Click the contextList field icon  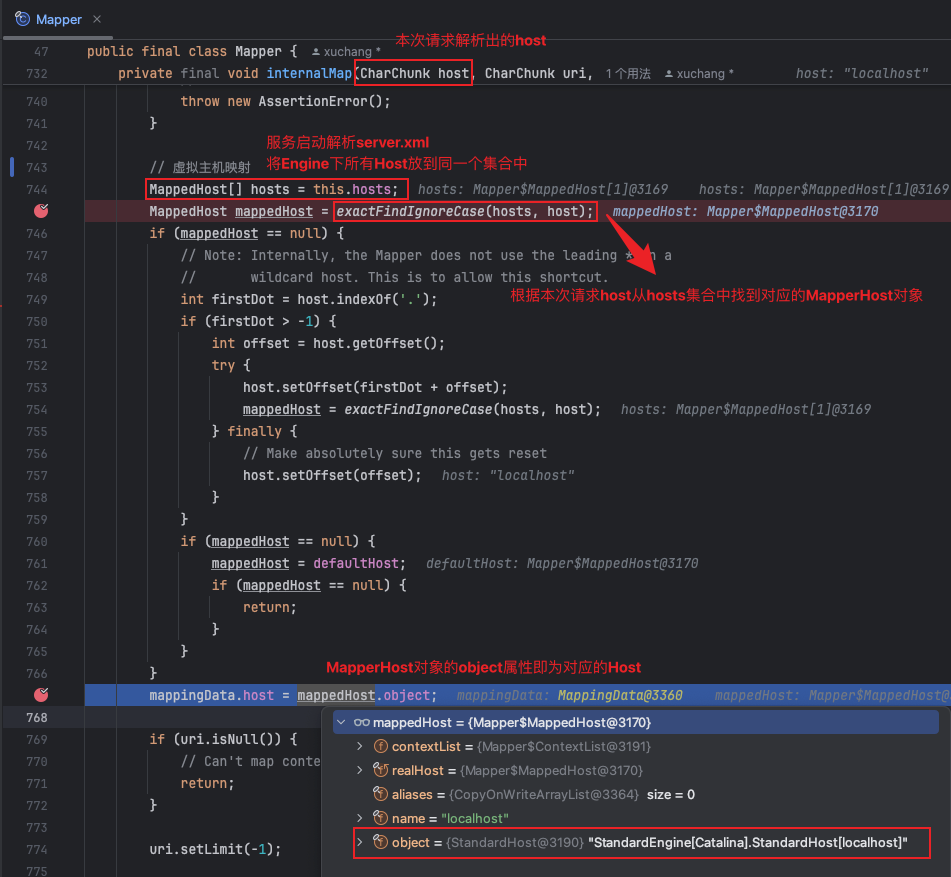(x=381, y=746)
